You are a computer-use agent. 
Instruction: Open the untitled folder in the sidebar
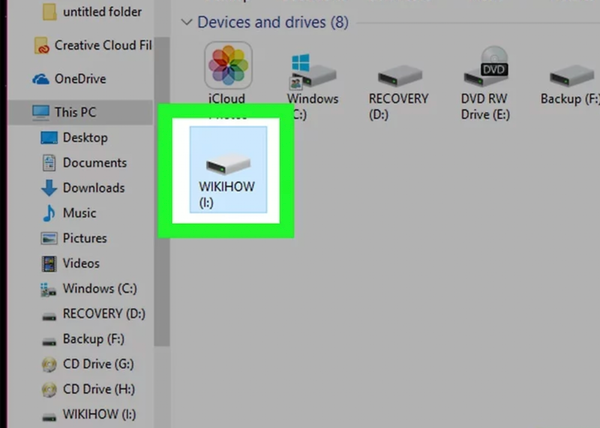point(100,12)
